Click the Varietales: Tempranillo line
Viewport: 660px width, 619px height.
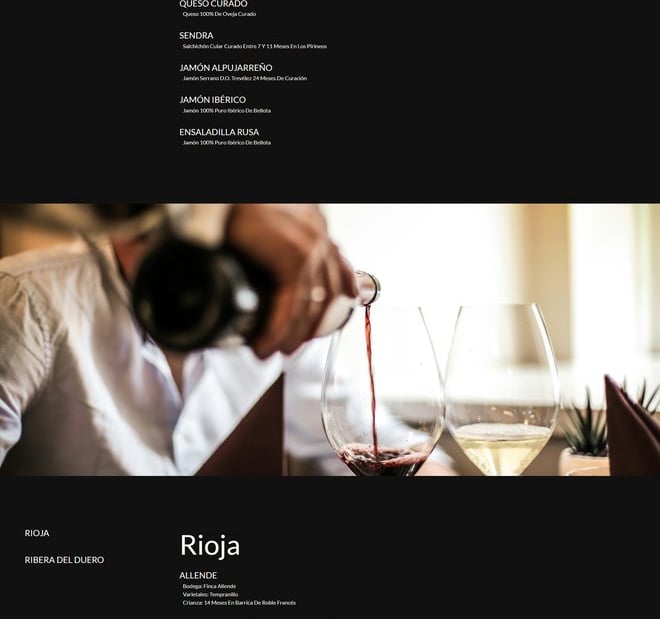(210, 595)
